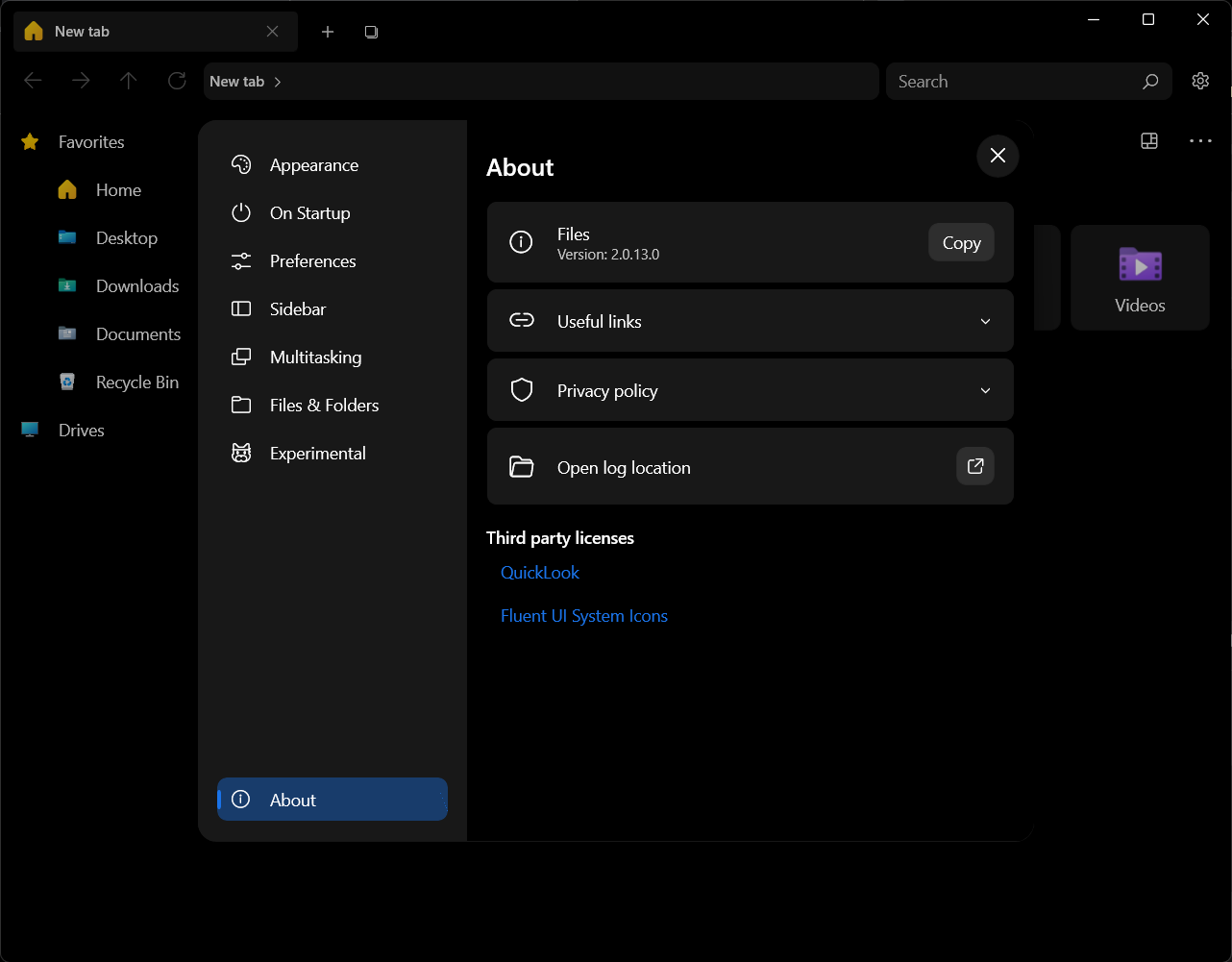Expand the Privacy policy section
Screen dimensions: 1232x962
984,390
